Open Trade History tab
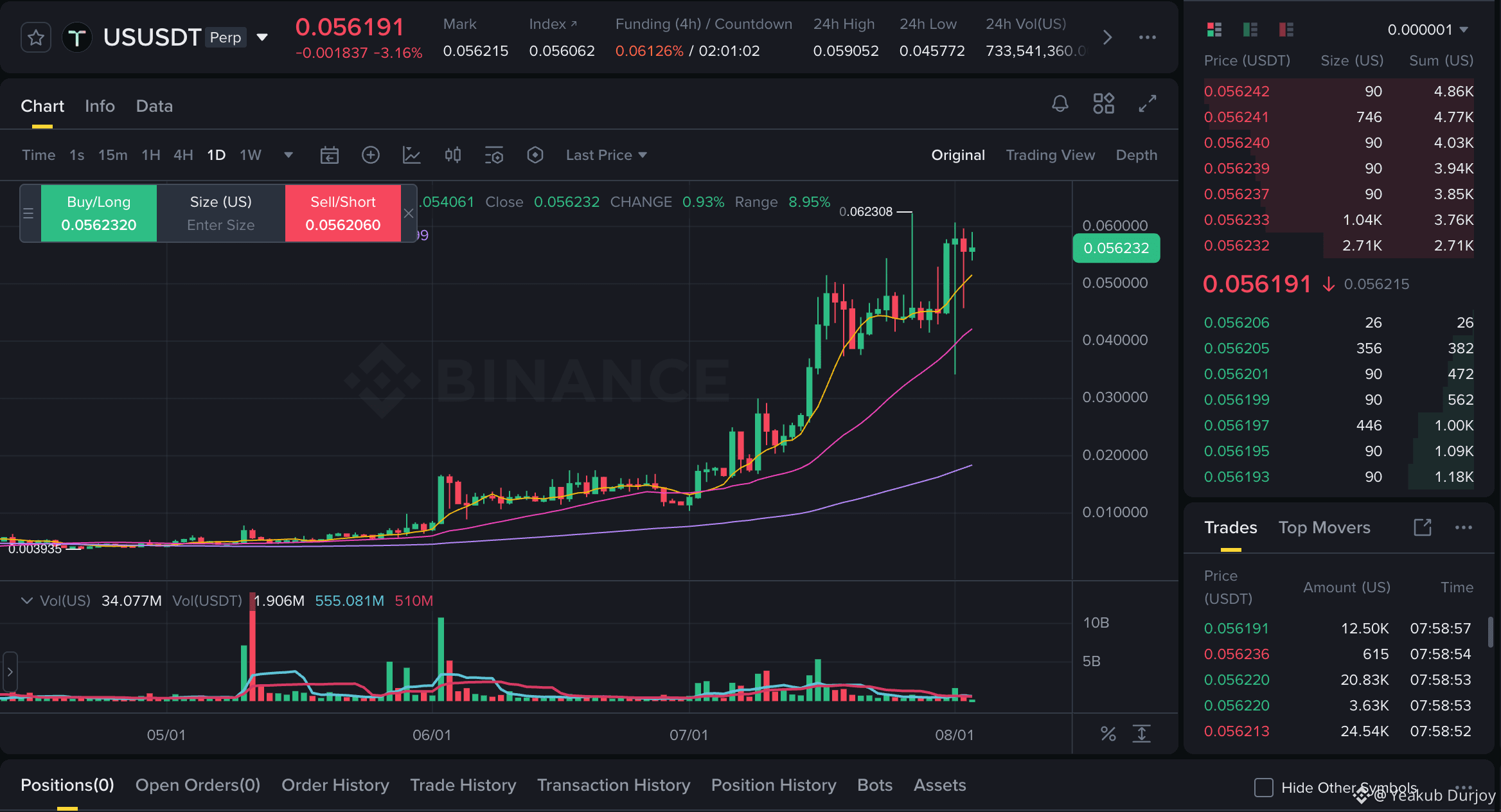This screenshot has width=1501, height=812. pyautogui.click(x=463, y=785)
